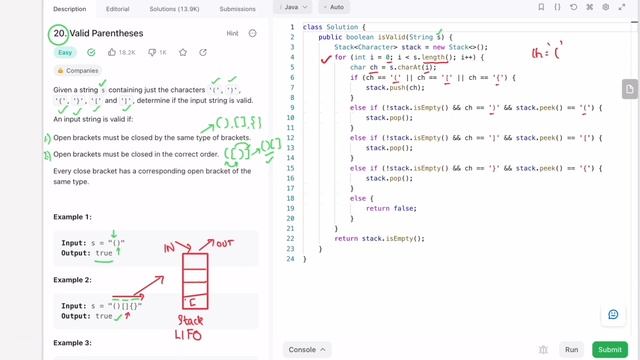The height and width of the screenshot is (360, 640).
Task: Submit the solution
Action: [x=610, y=350]
